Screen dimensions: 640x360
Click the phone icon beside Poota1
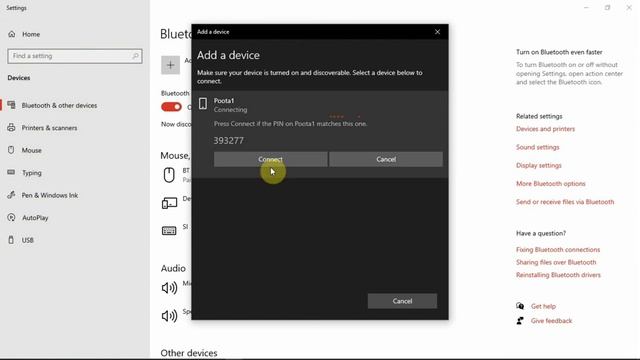coord(203,104)
